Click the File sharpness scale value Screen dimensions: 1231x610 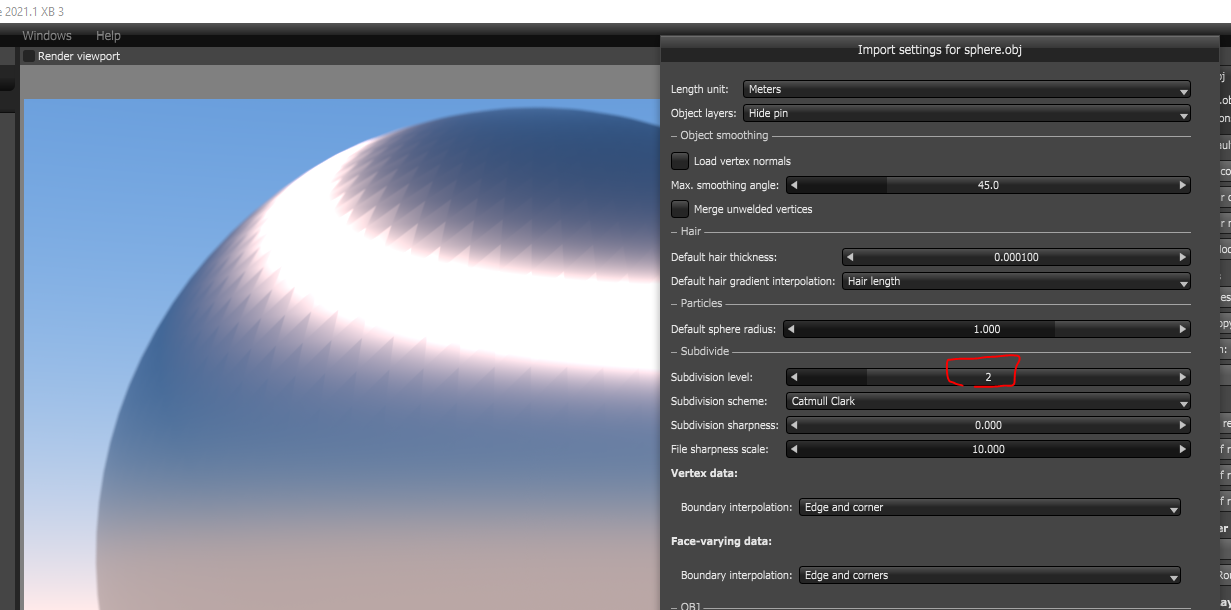pos(988,449)
